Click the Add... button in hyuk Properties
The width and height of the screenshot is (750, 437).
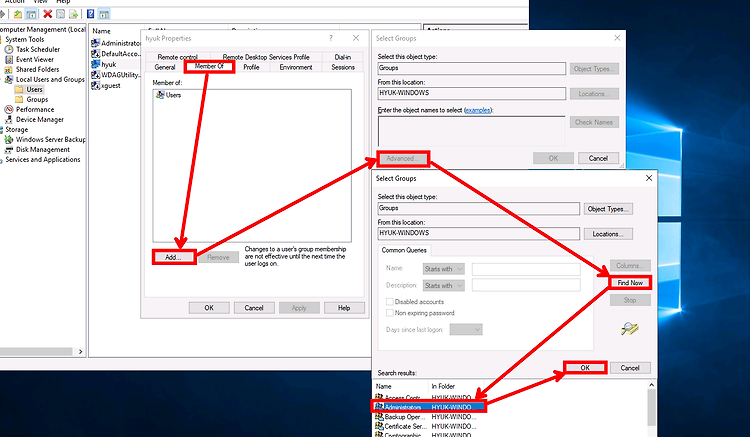173,257
